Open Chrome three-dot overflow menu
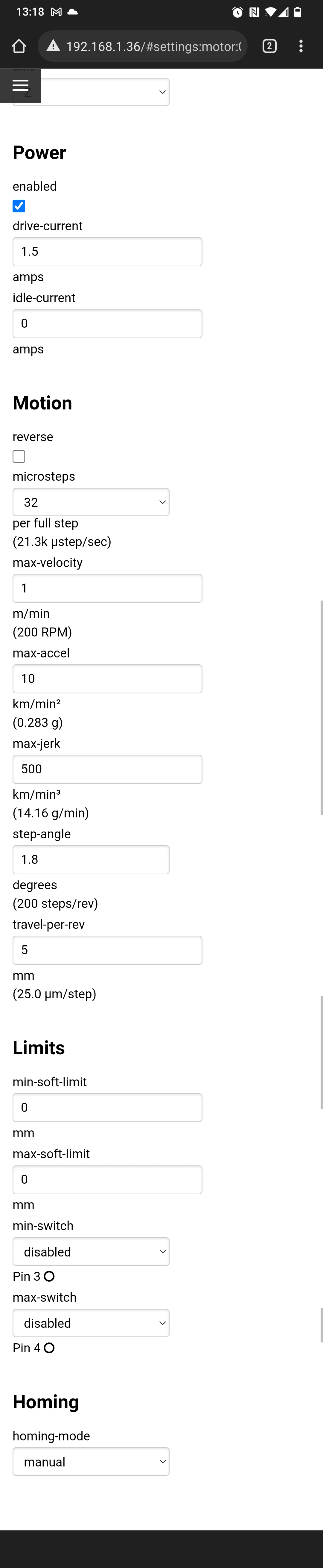 (x=301, y=46)
